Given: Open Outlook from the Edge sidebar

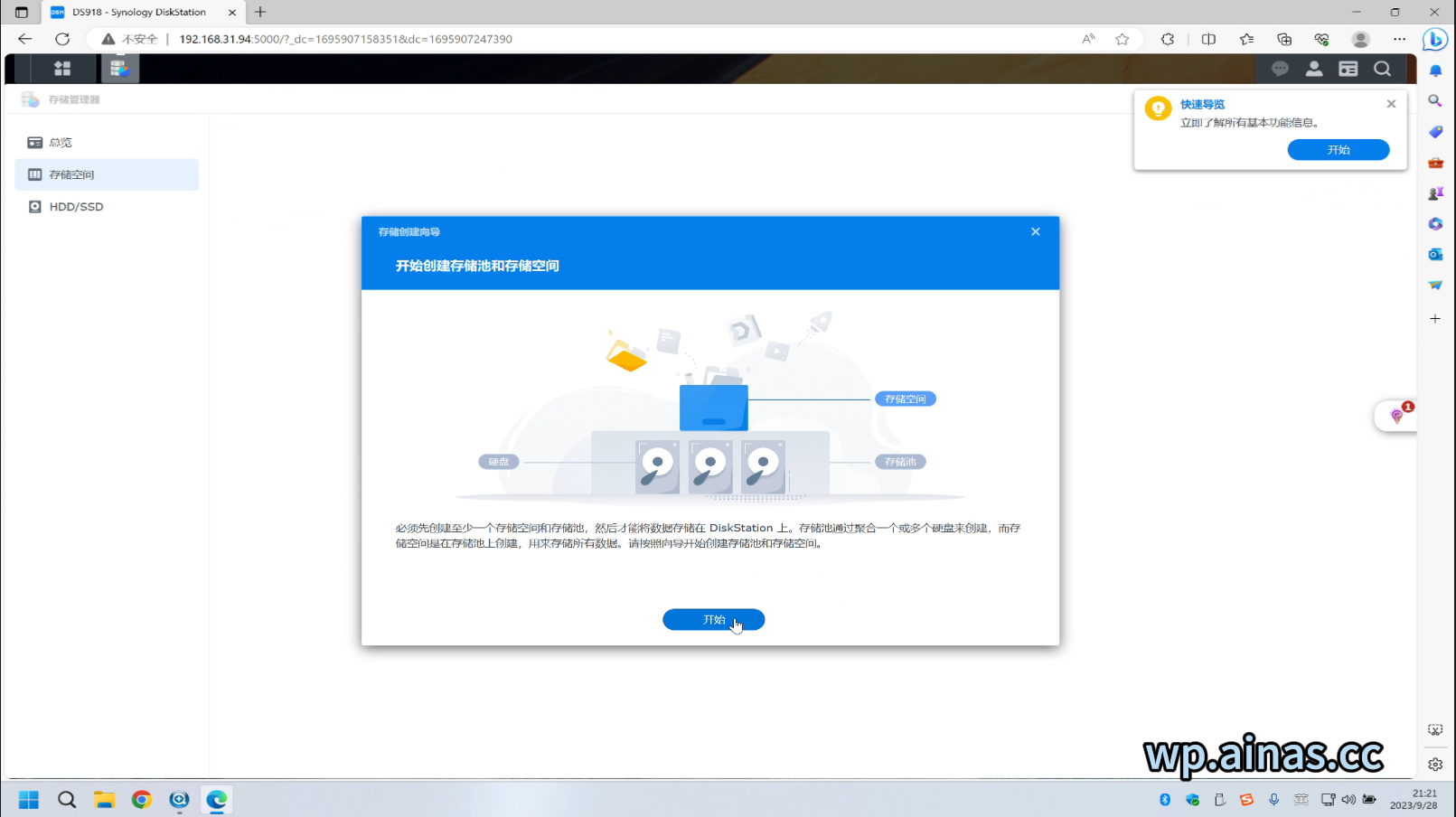Looking at the screenshot, I should pos(1435,254).
